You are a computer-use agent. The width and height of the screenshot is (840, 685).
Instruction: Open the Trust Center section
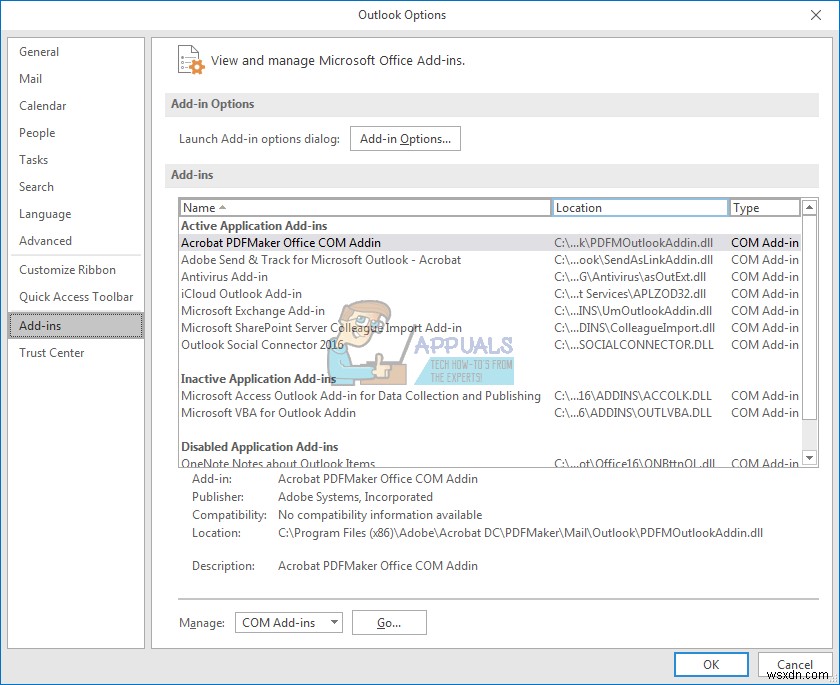tap(51, 352)
